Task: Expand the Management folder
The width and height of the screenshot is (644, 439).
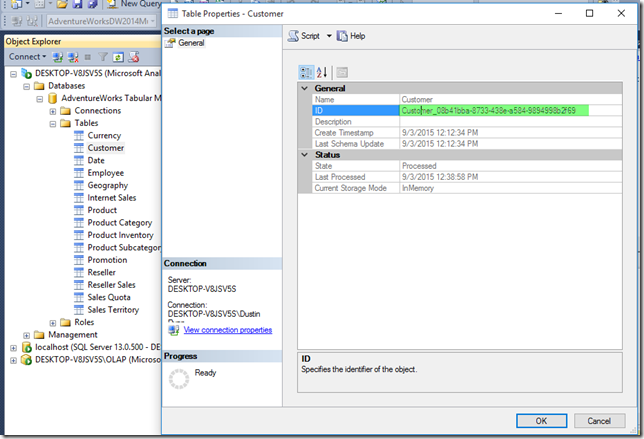Action: click(26, 336)
